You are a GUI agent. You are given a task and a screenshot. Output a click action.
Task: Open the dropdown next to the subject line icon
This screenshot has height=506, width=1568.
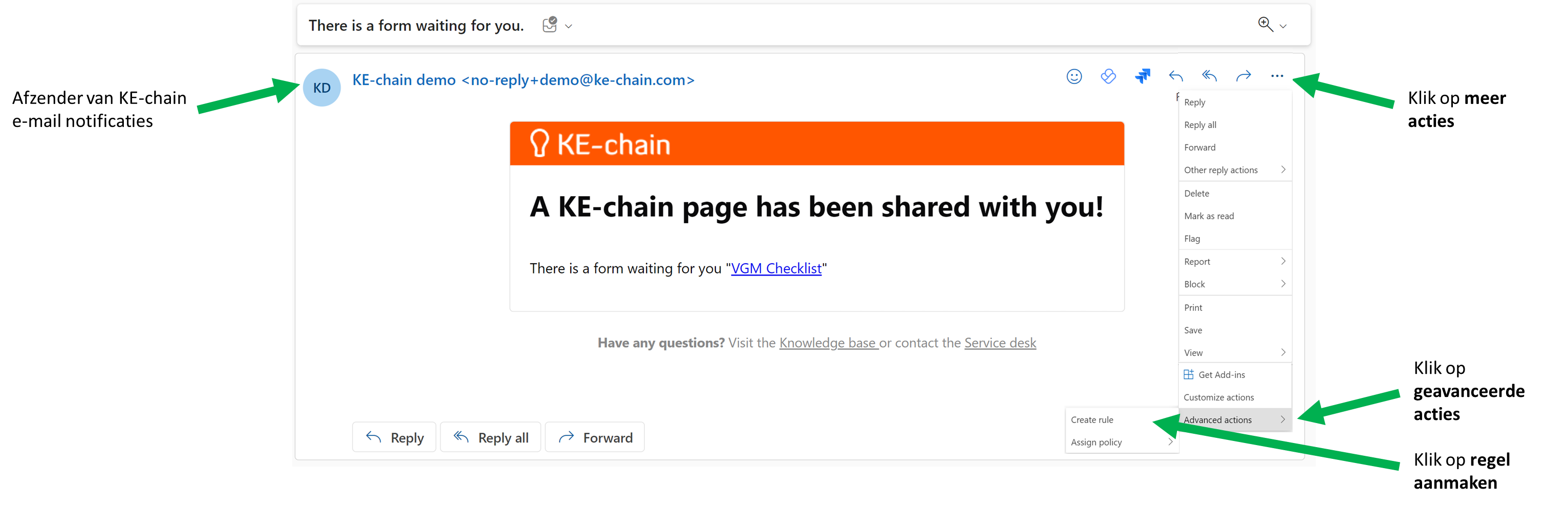(x=569, y=26)
